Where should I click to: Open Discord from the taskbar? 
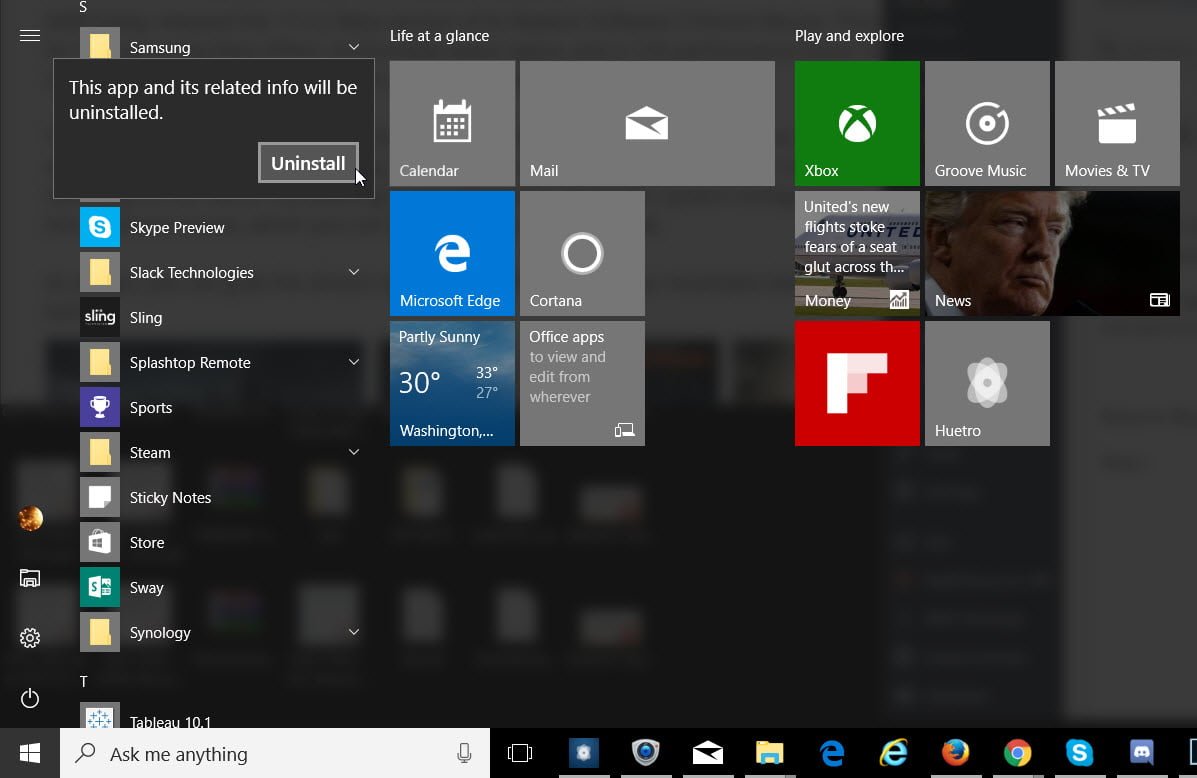(1142, 754)
